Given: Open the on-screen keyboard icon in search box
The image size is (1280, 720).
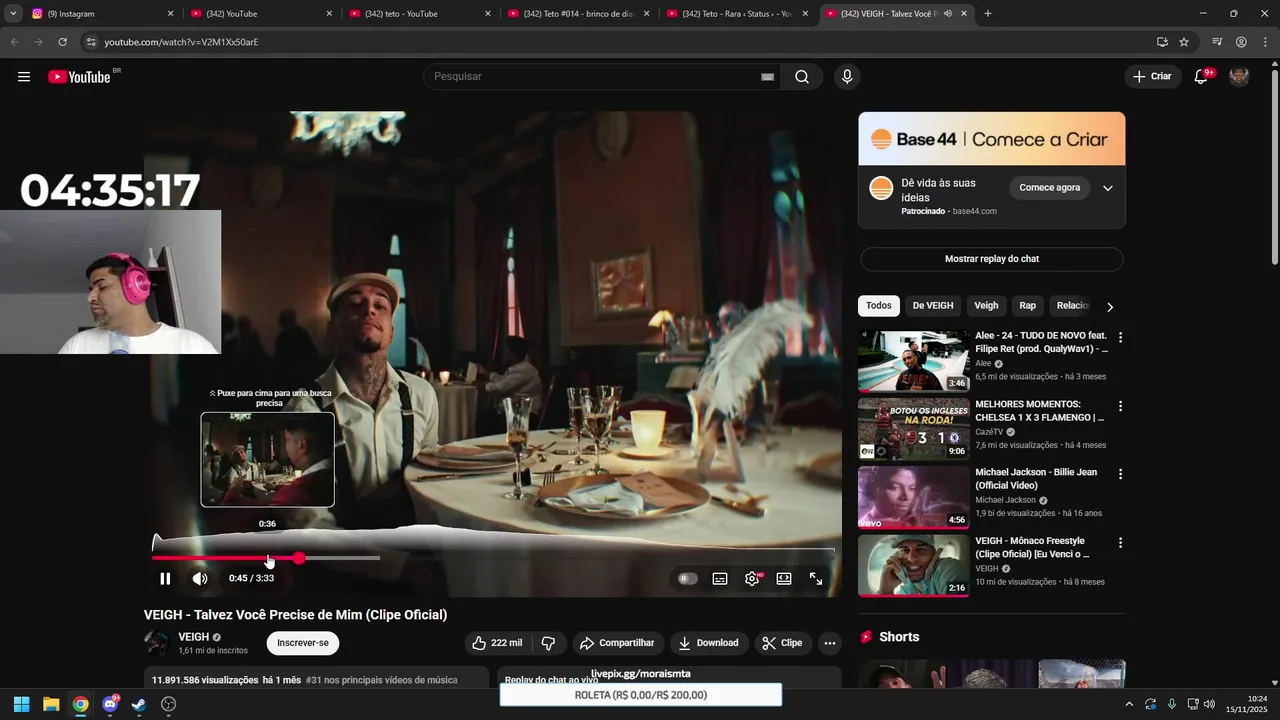Looking at the screenshot, I should tap(767, 77).
